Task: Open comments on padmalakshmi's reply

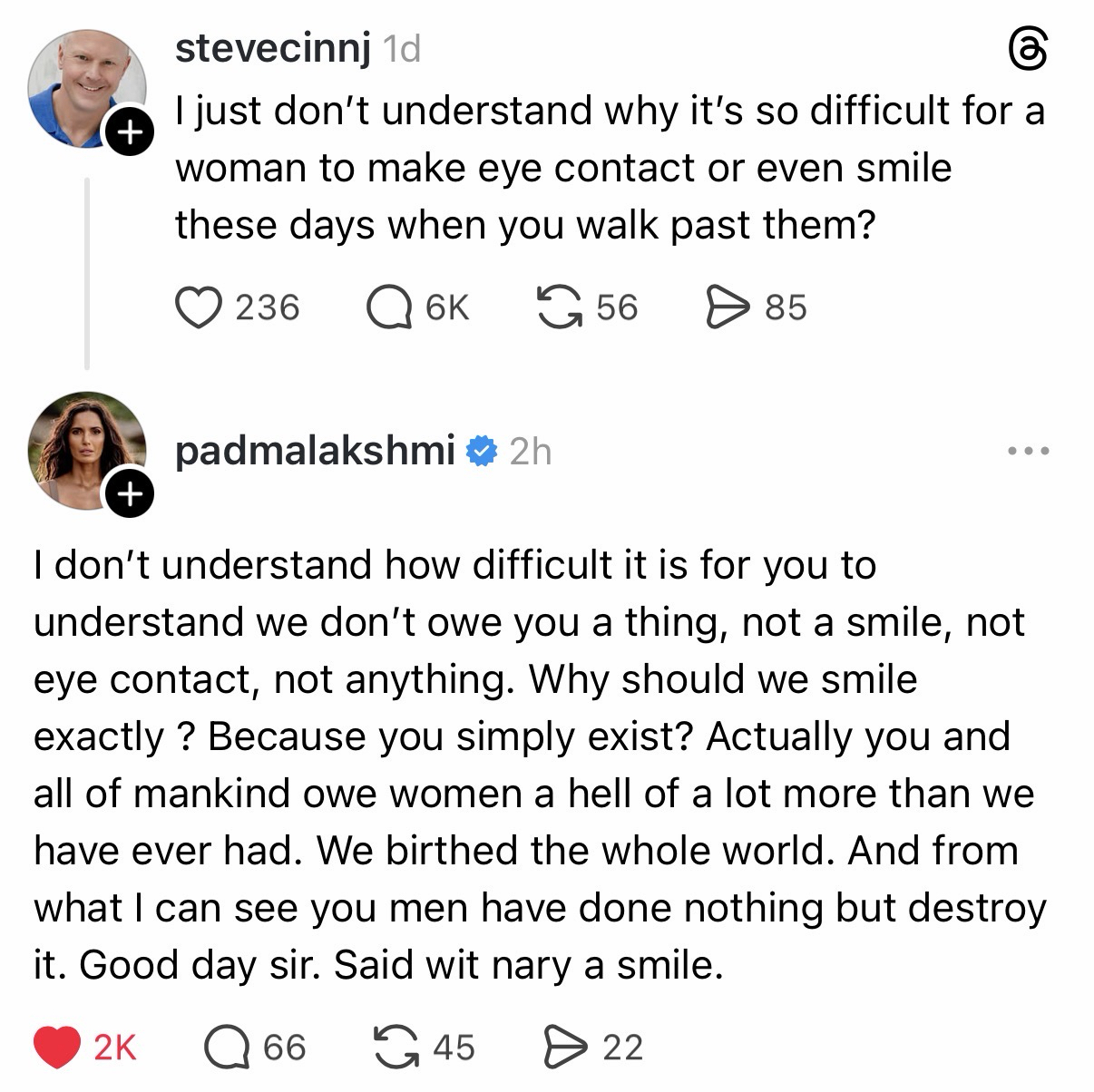Action: point(226,1047)
